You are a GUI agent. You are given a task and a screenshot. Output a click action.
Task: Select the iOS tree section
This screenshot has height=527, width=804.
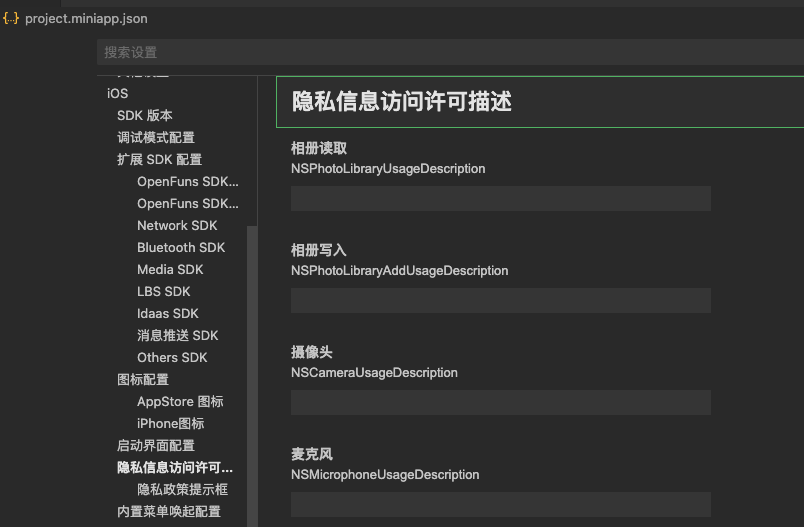tap(118, 93)
